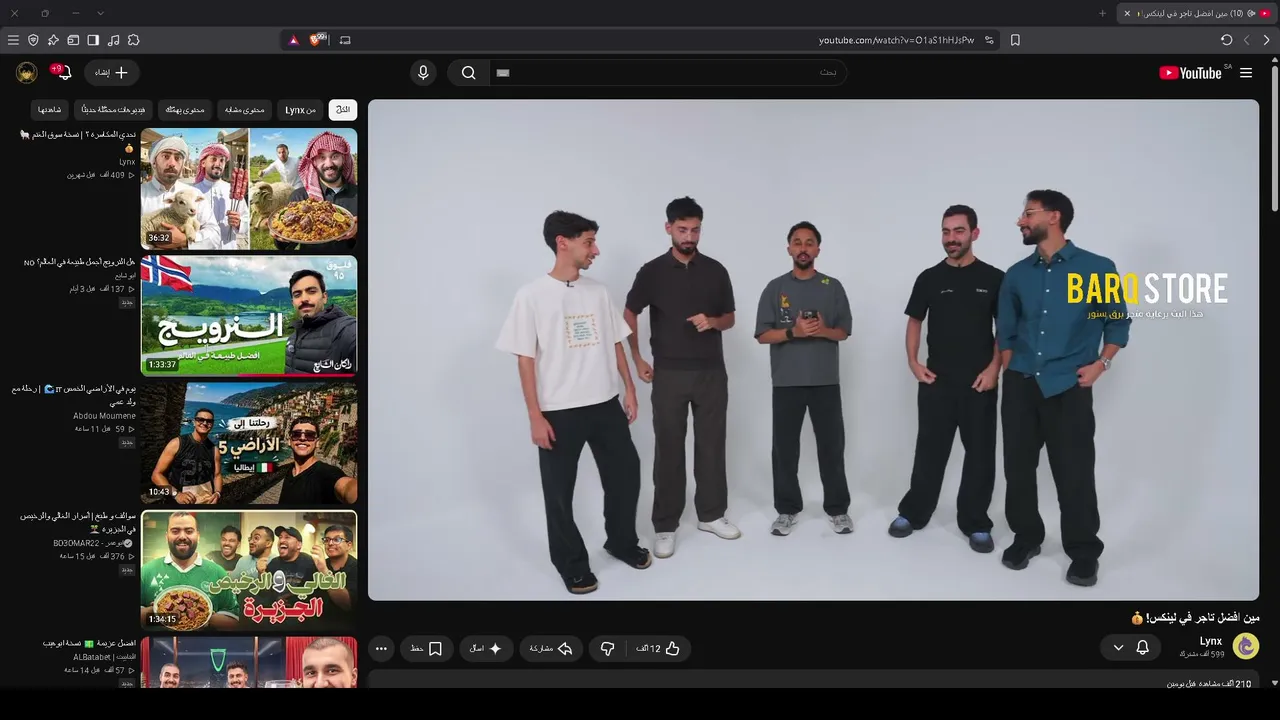Open site settings icon in address bar
The image size is (1280, 720).
(x=989, y=40)
